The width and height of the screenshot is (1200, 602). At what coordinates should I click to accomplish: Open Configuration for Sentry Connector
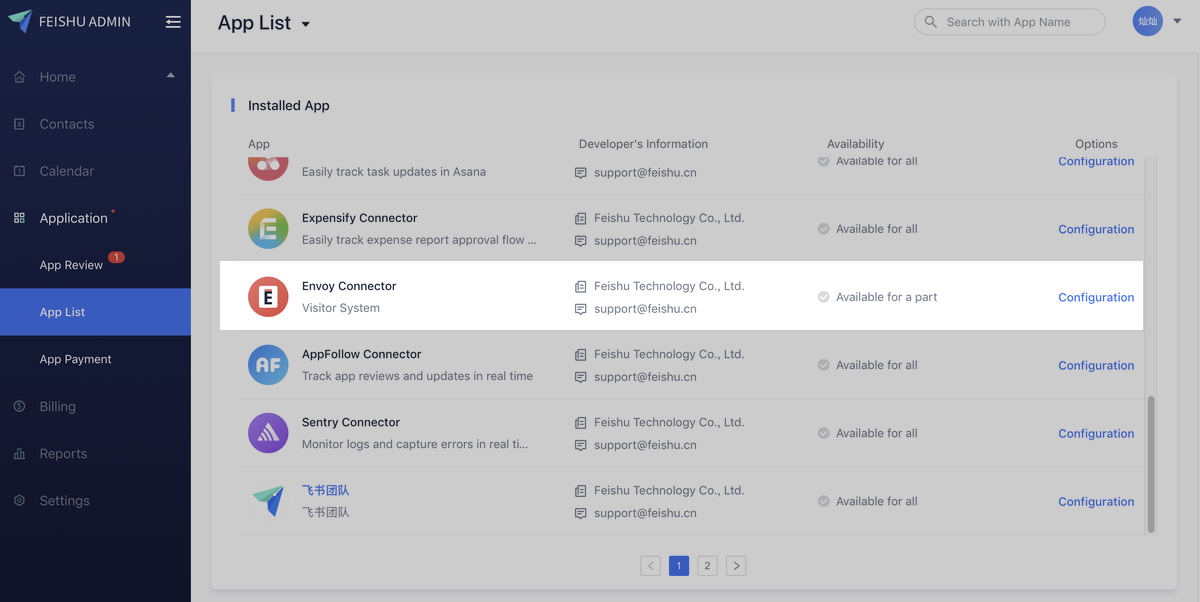(1096, 433)
